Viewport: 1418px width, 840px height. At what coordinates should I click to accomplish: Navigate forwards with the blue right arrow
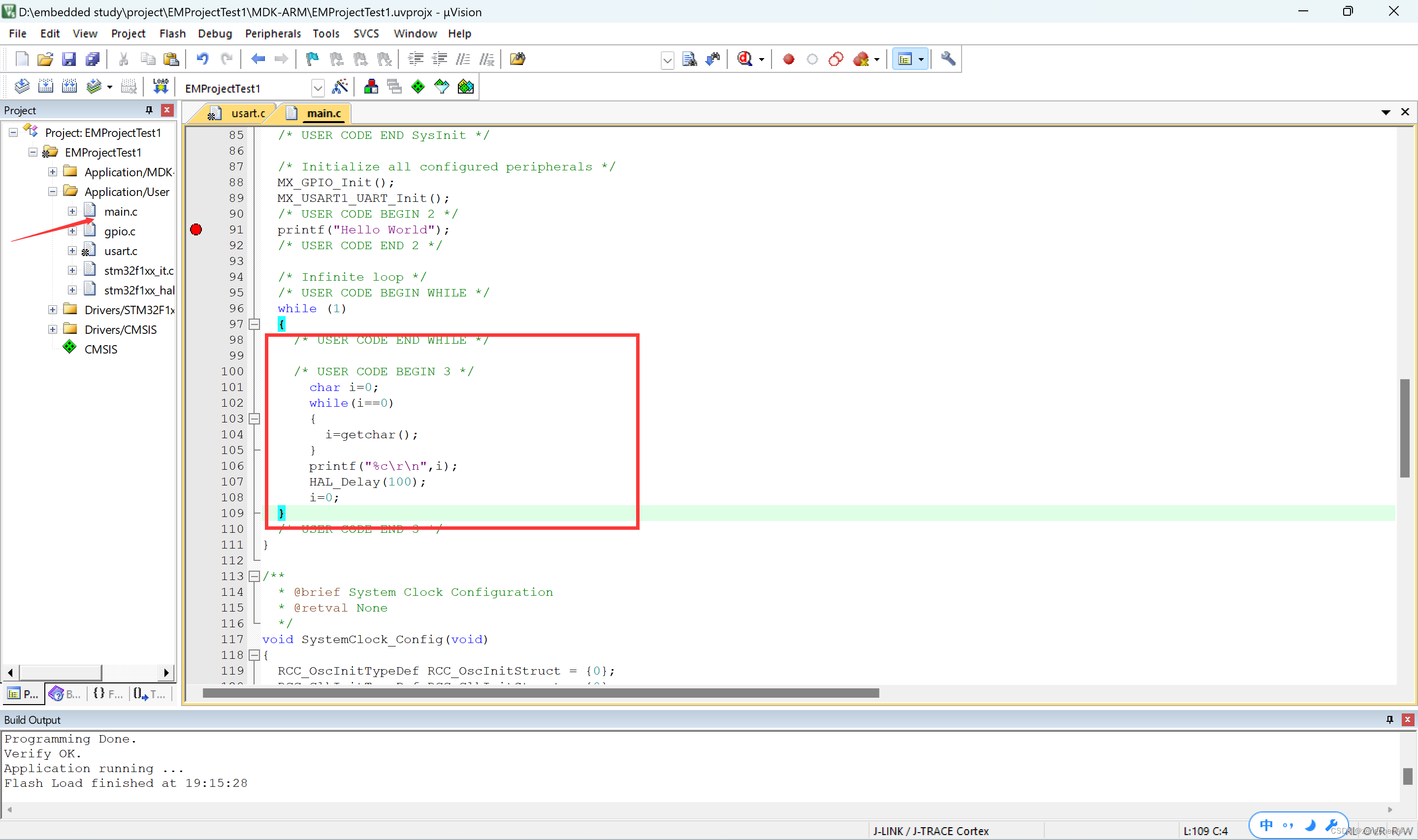click(281, 59)
